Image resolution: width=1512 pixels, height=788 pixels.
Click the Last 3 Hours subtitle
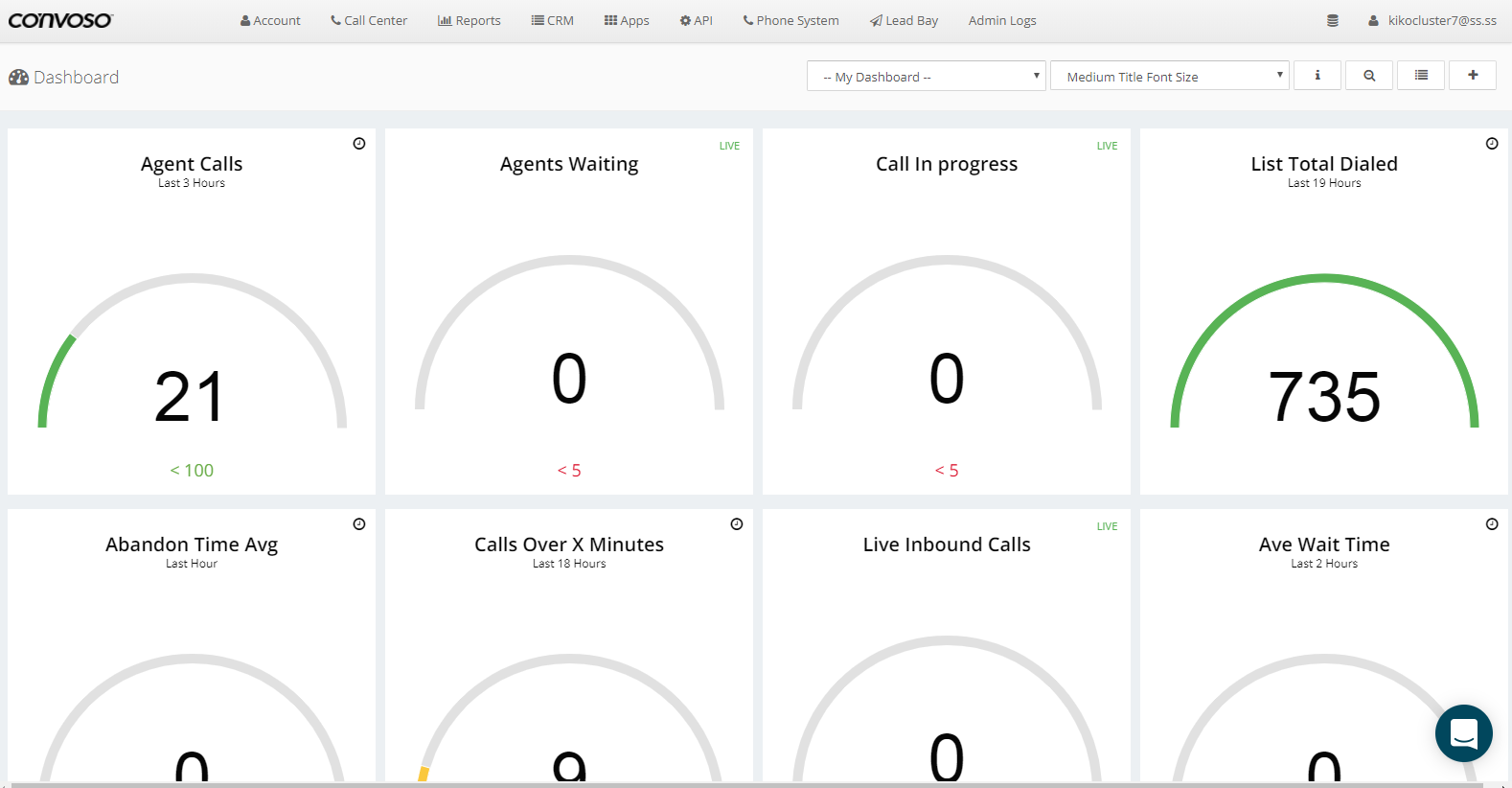[192, 183]
